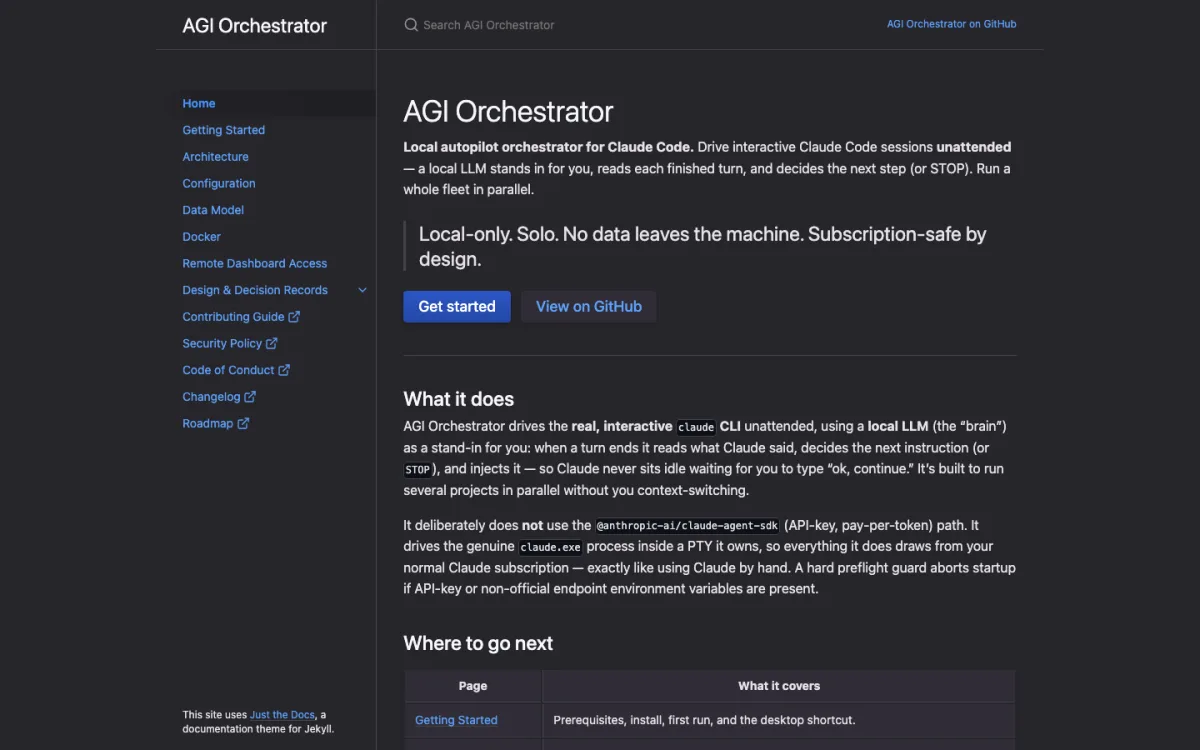Open the Roadmap link text

coord(207,423)
